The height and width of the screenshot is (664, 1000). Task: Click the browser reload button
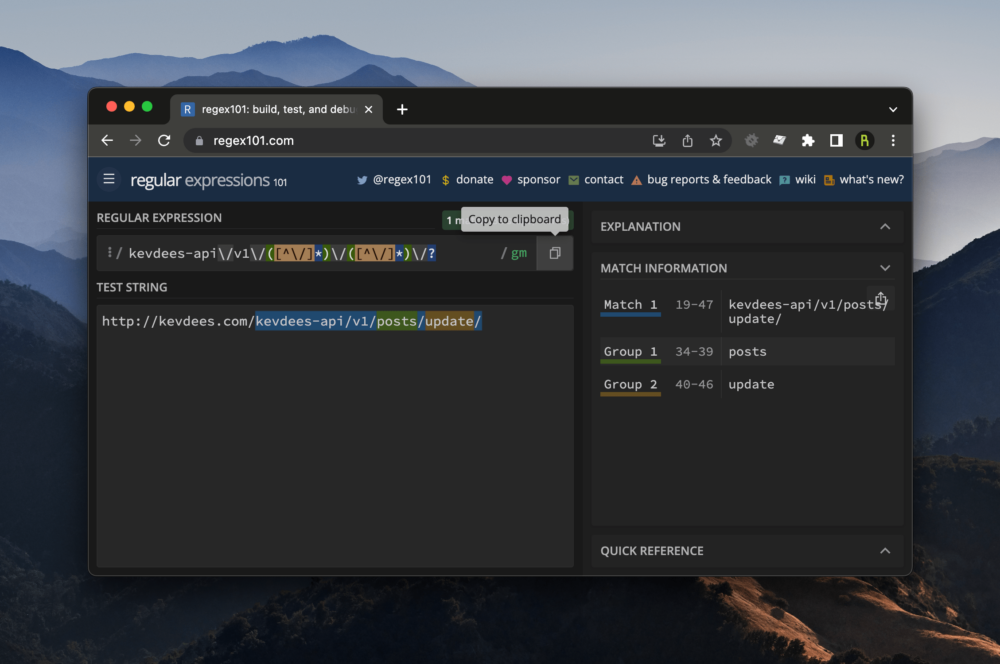pyautogui.click(x=164, y=141)
